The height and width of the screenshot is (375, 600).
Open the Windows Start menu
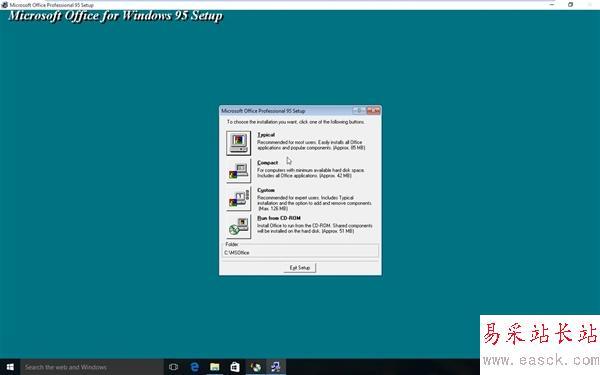10,367
